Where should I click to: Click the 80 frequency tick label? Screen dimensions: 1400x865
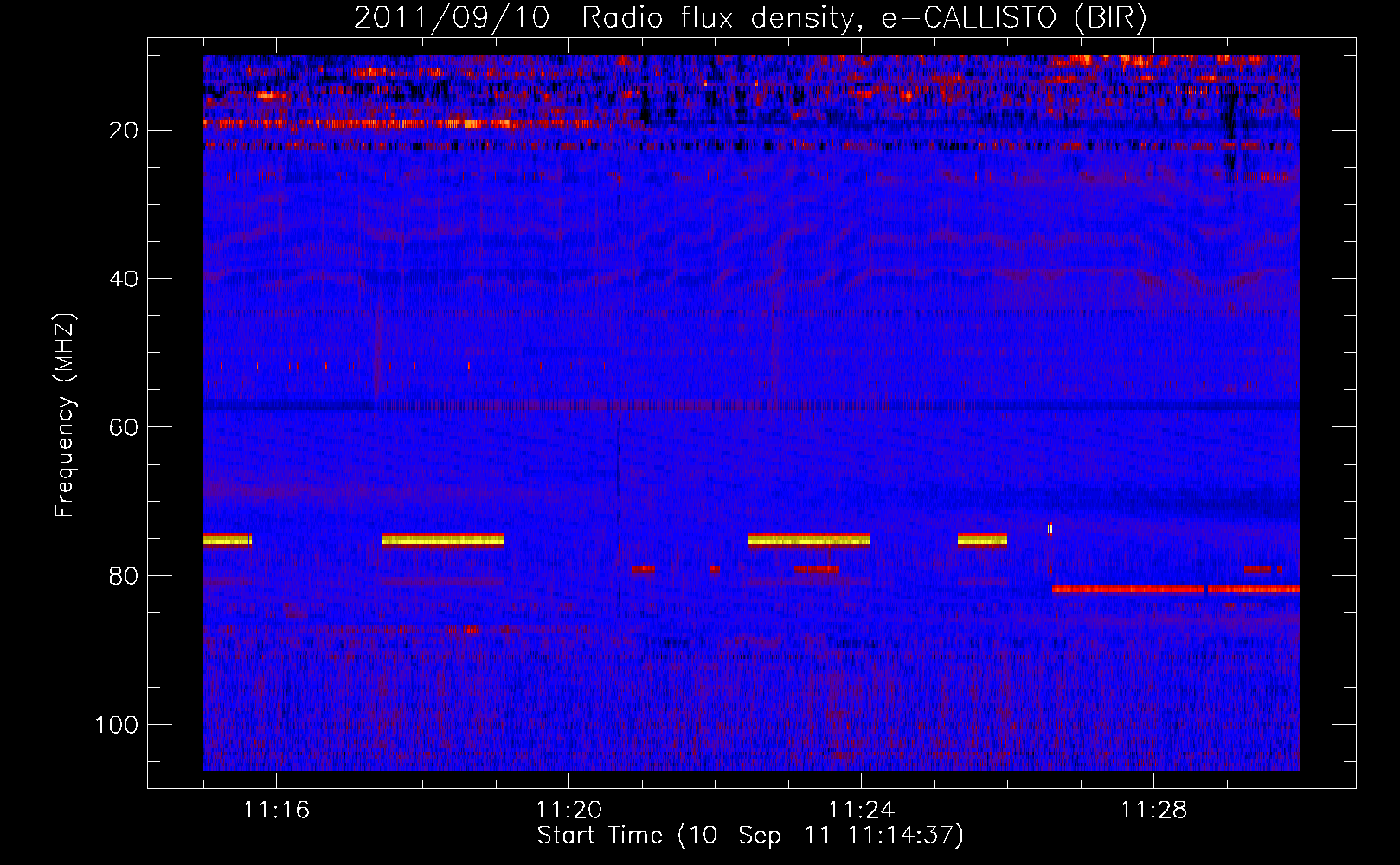(125, 576)
